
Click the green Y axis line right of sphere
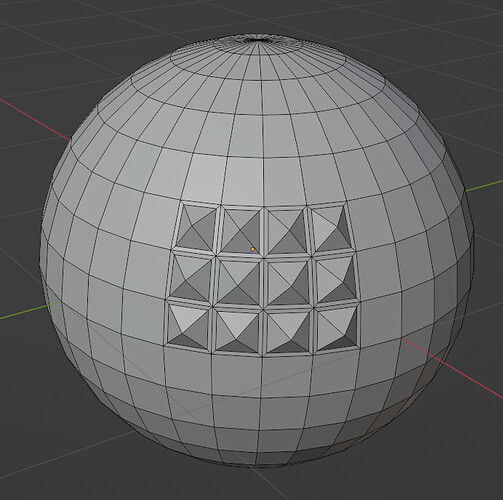click(x=484, y=185)
